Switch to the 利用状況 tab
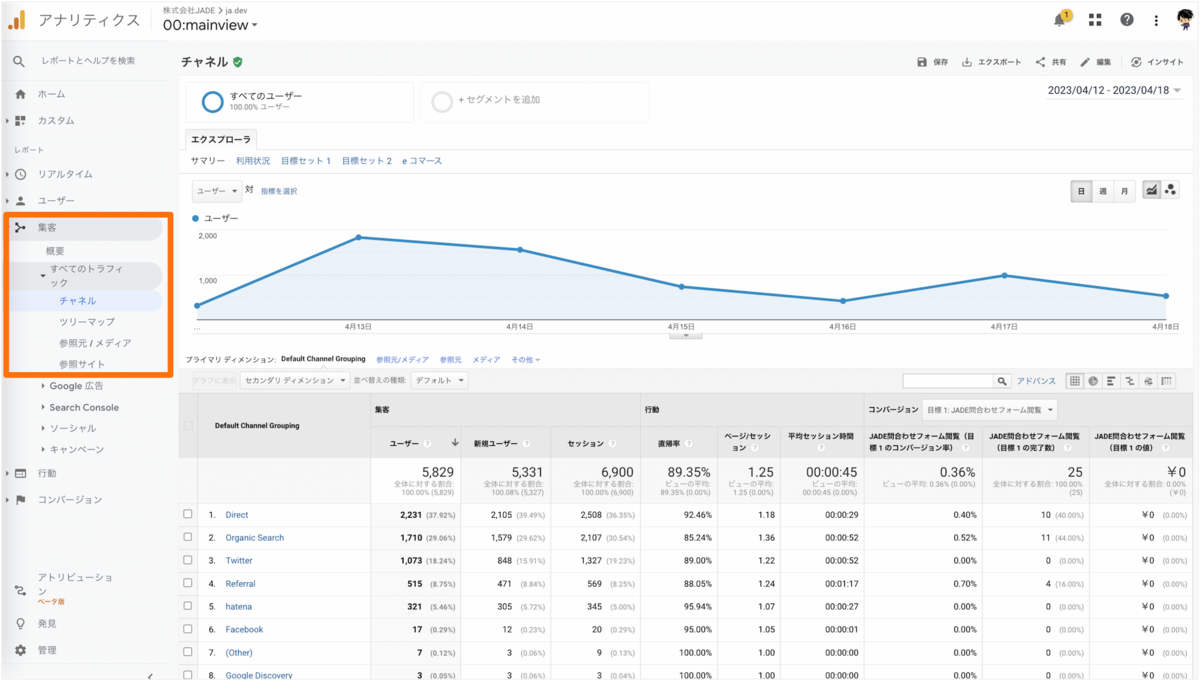The width and height of the screenshot is (1200, 681). click(x=253, y=161)
